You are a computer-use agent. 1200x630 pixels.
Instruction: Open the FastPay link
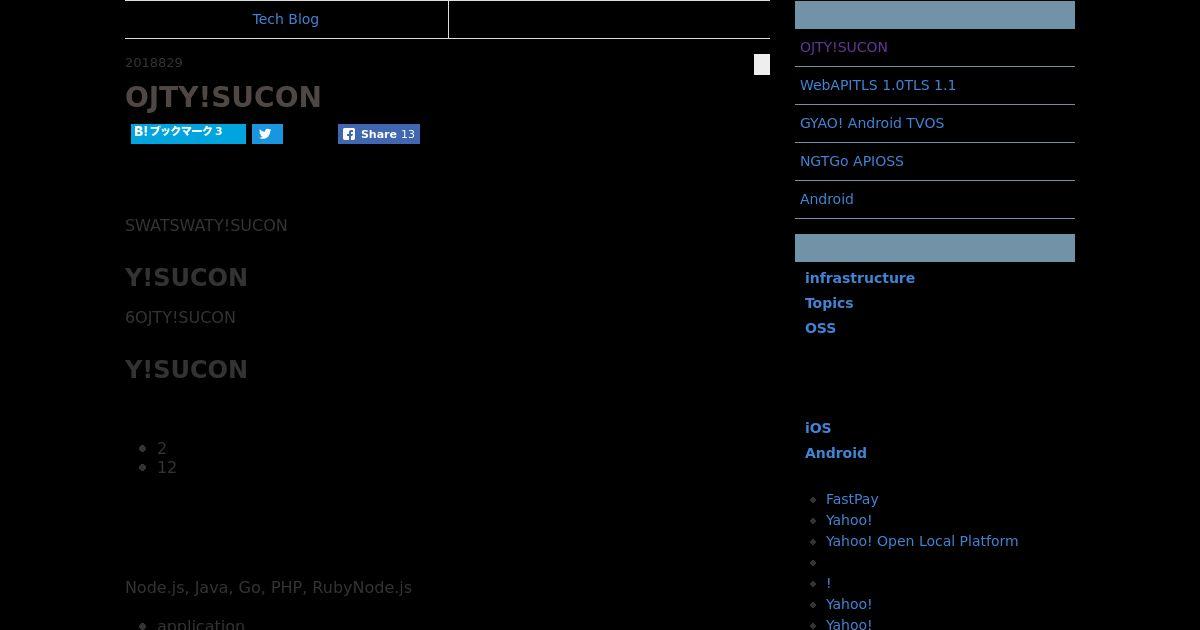pyautogui.click(x=852, y=499)
